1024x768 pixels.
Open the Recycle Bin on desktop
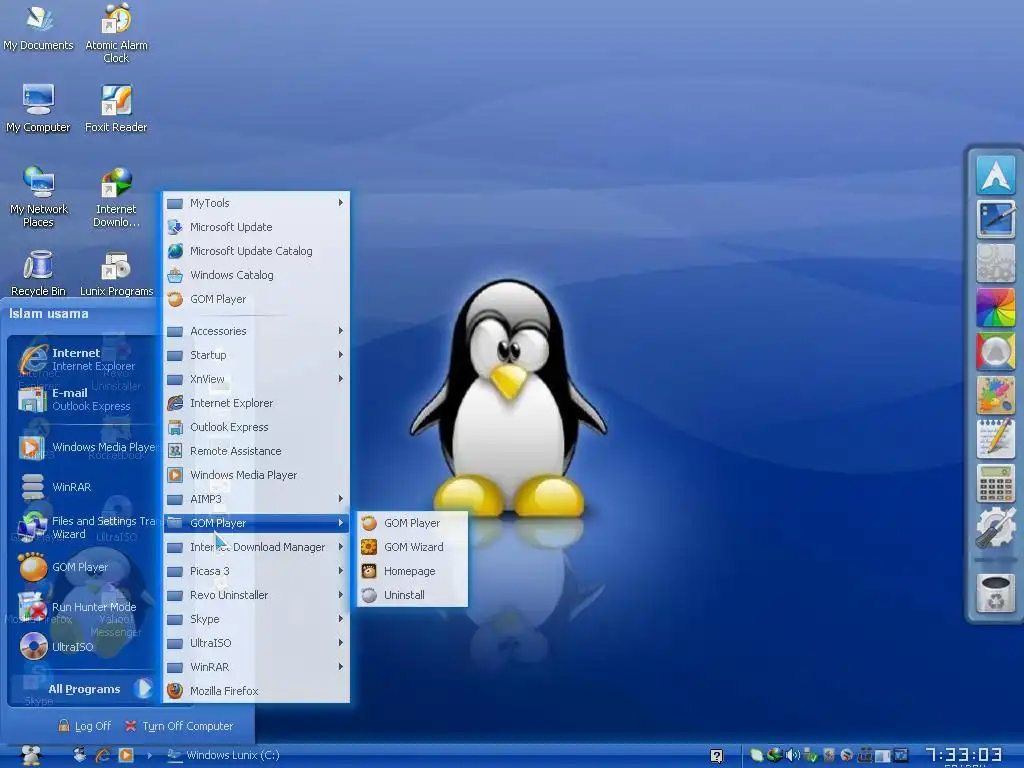38,273
